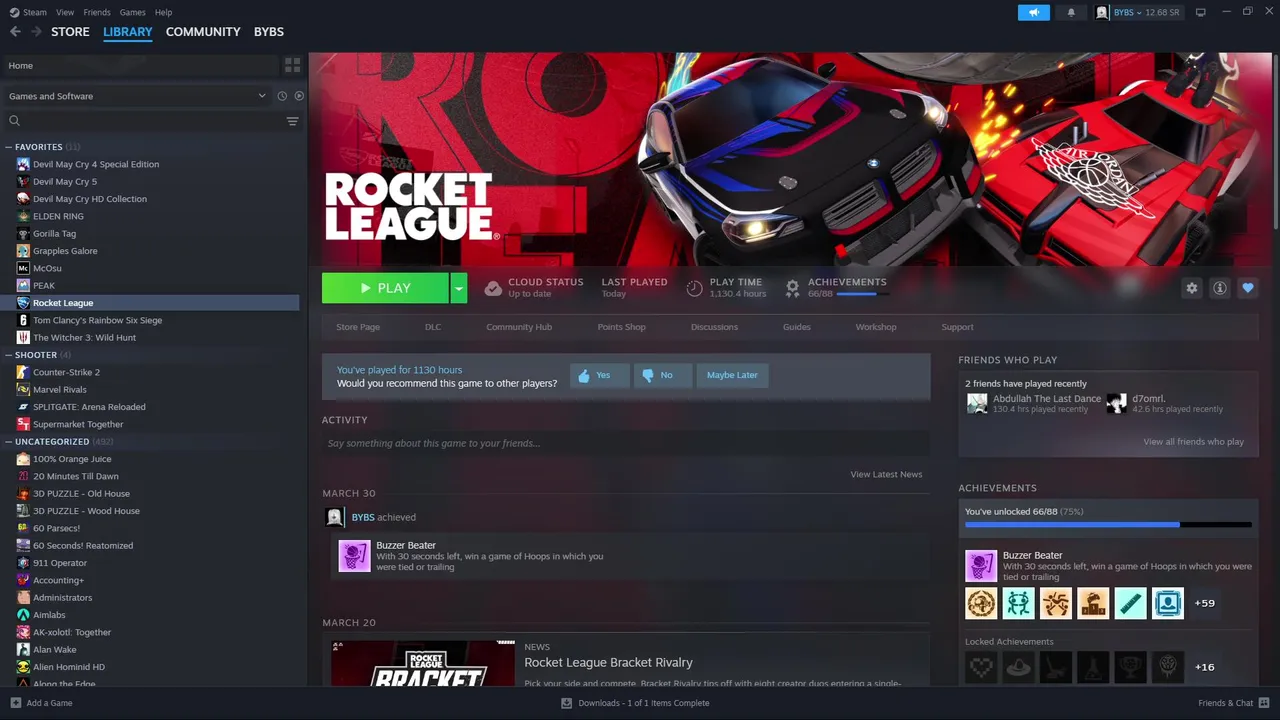Open View Latest News link
Viewport: 1280px width, 720px height.
coord(886,474)
